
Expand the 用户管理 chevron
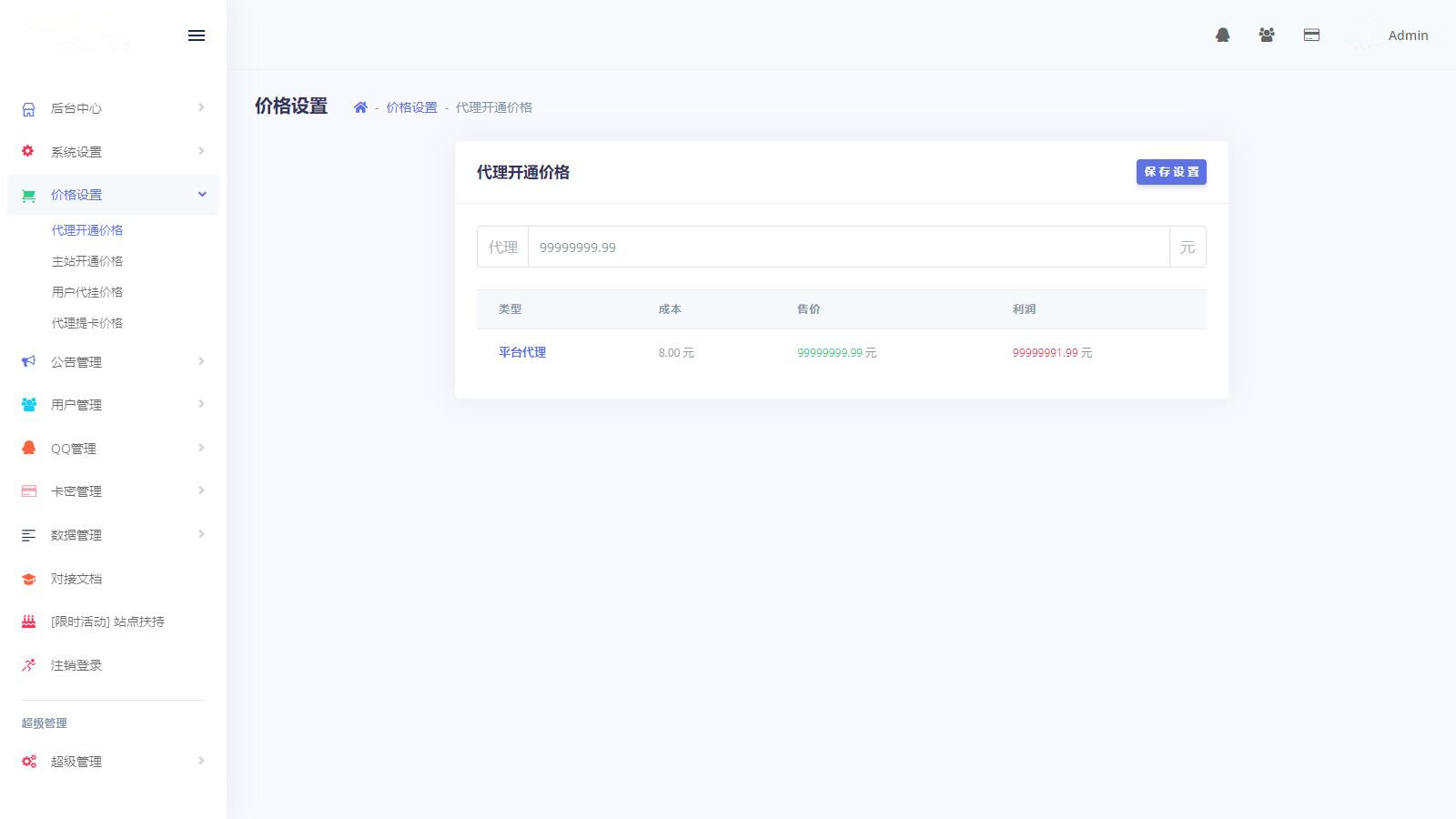point(201,404)
